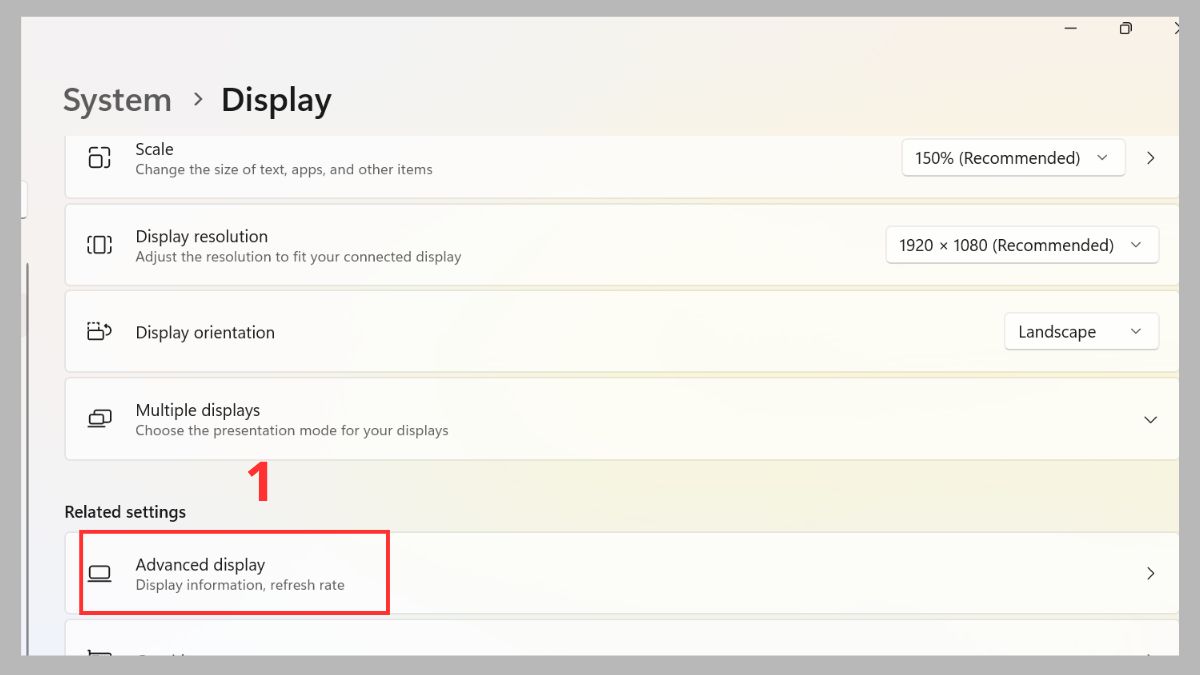Click the Related settings heading area

tap(125, 511)
